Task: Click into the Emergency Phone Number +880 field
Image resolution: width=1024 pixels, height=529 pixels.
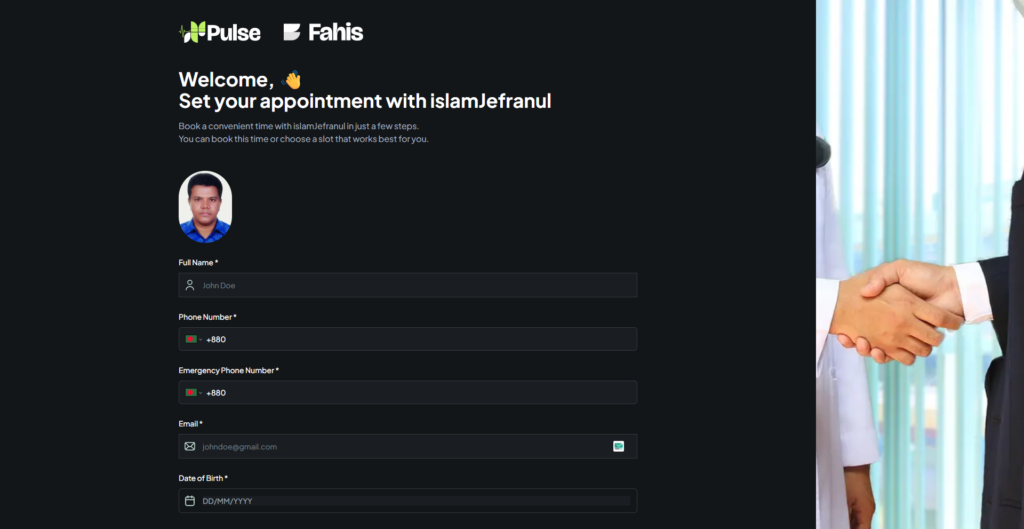Action: click(x=420, y=392)
